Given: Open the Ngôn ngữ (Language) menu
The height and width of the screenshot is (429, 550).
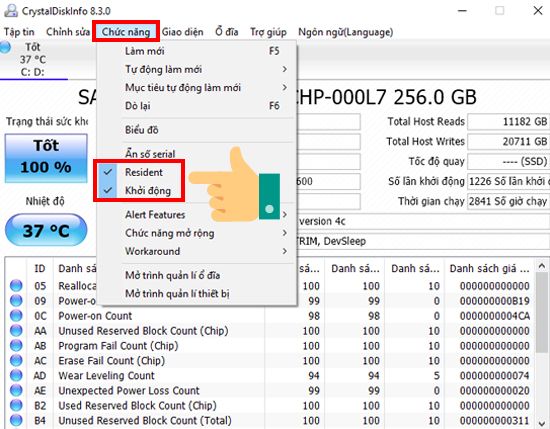Looking at the screenshot, I should point(346,32).
